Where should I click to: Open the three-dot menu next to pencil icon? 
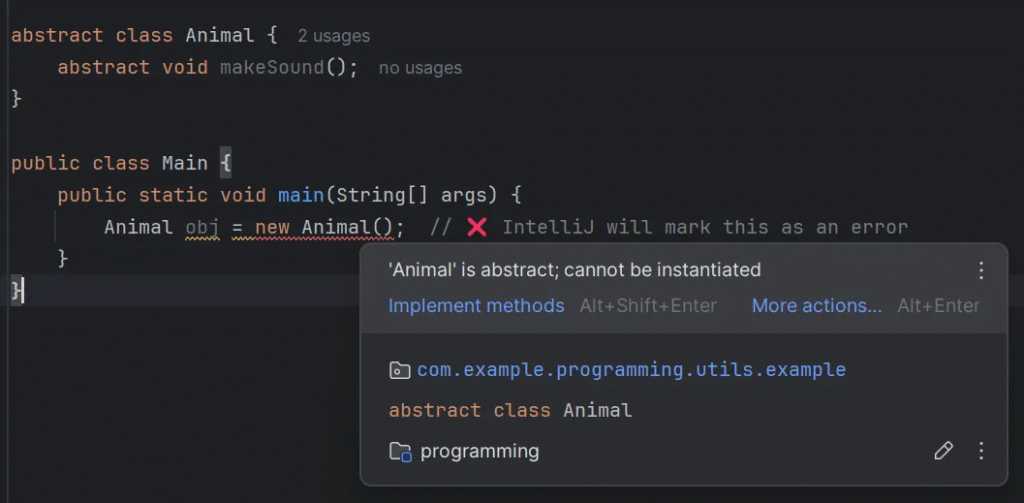coord(981,451)
